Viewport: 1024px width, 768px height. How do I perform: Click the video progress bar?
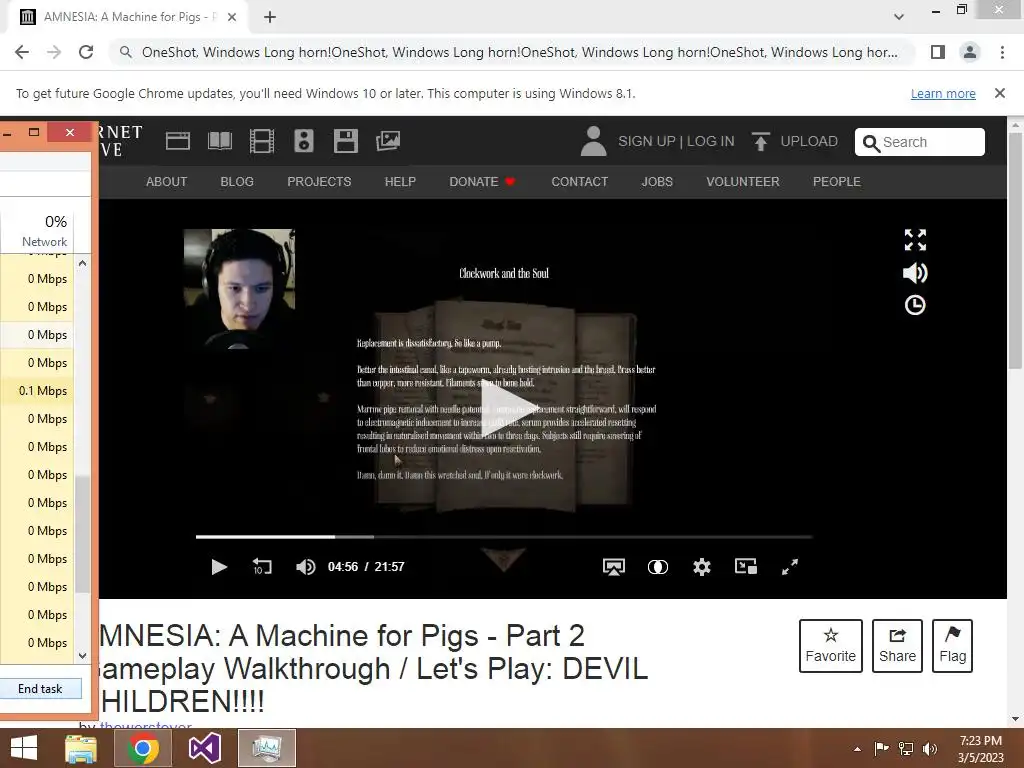[504, 537]
